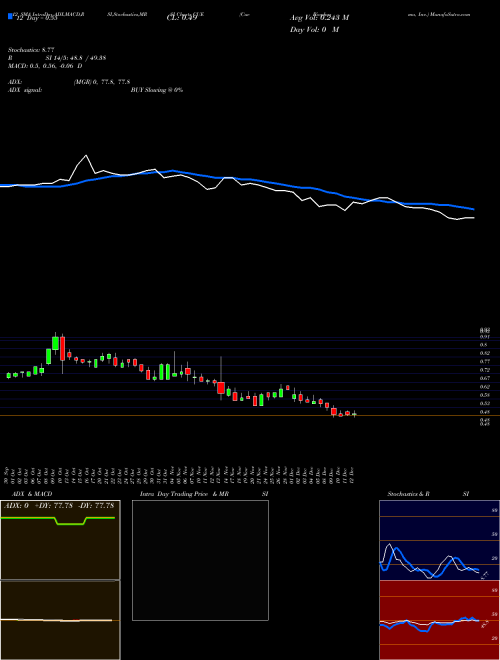The height and width of the screenshot is (660, 500).
Task: Click the MACD line in lower-left panel
Action: (x=56, y=620)
